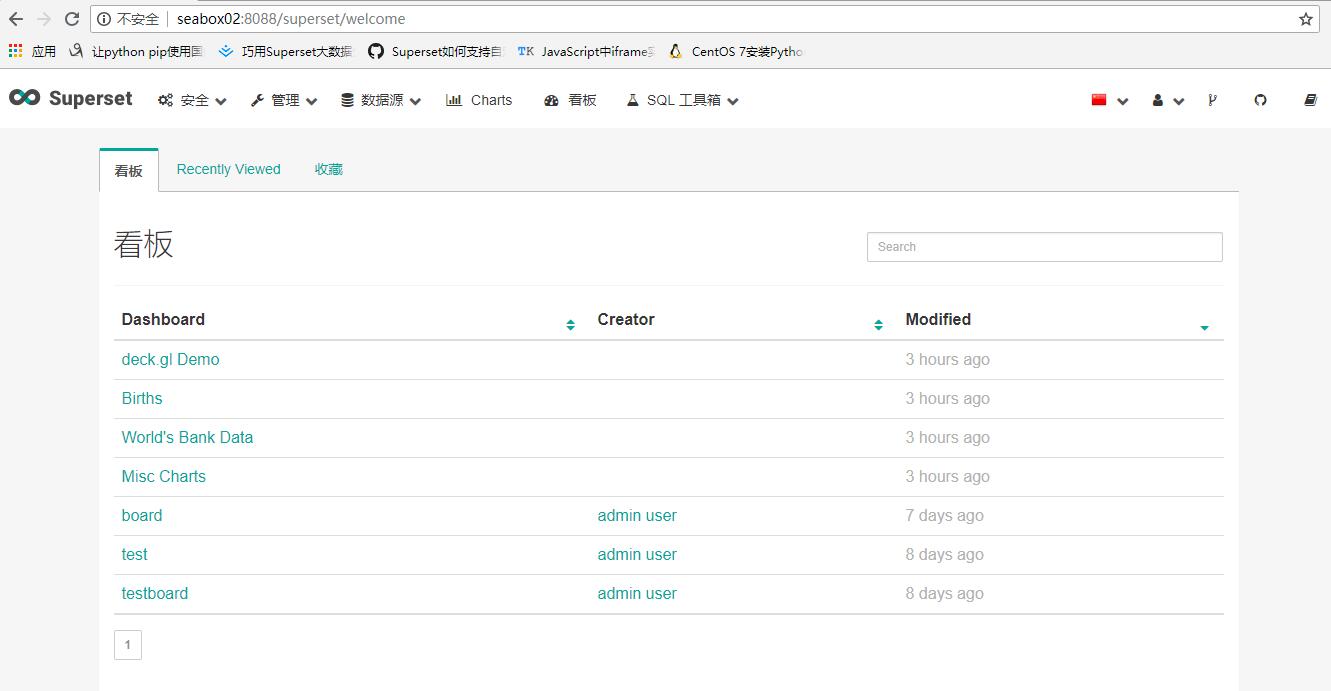
Task: Click the Charts bar graph icon
Action: coord(454,100)
